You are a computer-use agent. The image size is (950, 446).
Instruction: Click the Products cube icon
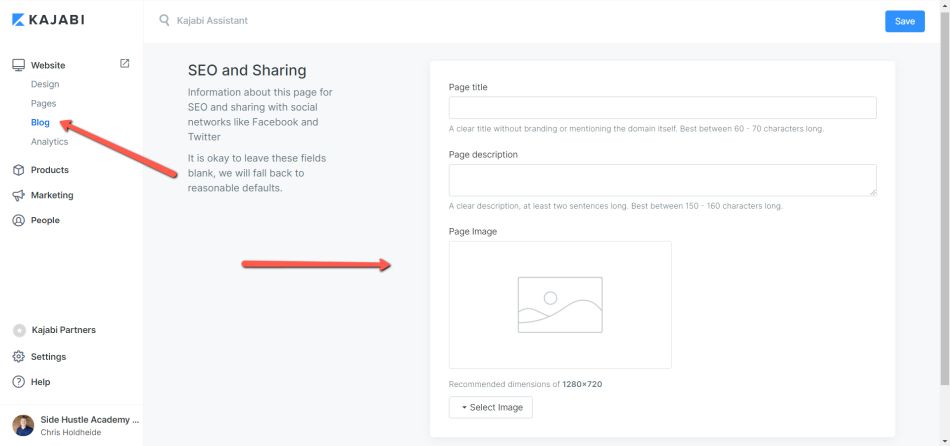[19, 170]
